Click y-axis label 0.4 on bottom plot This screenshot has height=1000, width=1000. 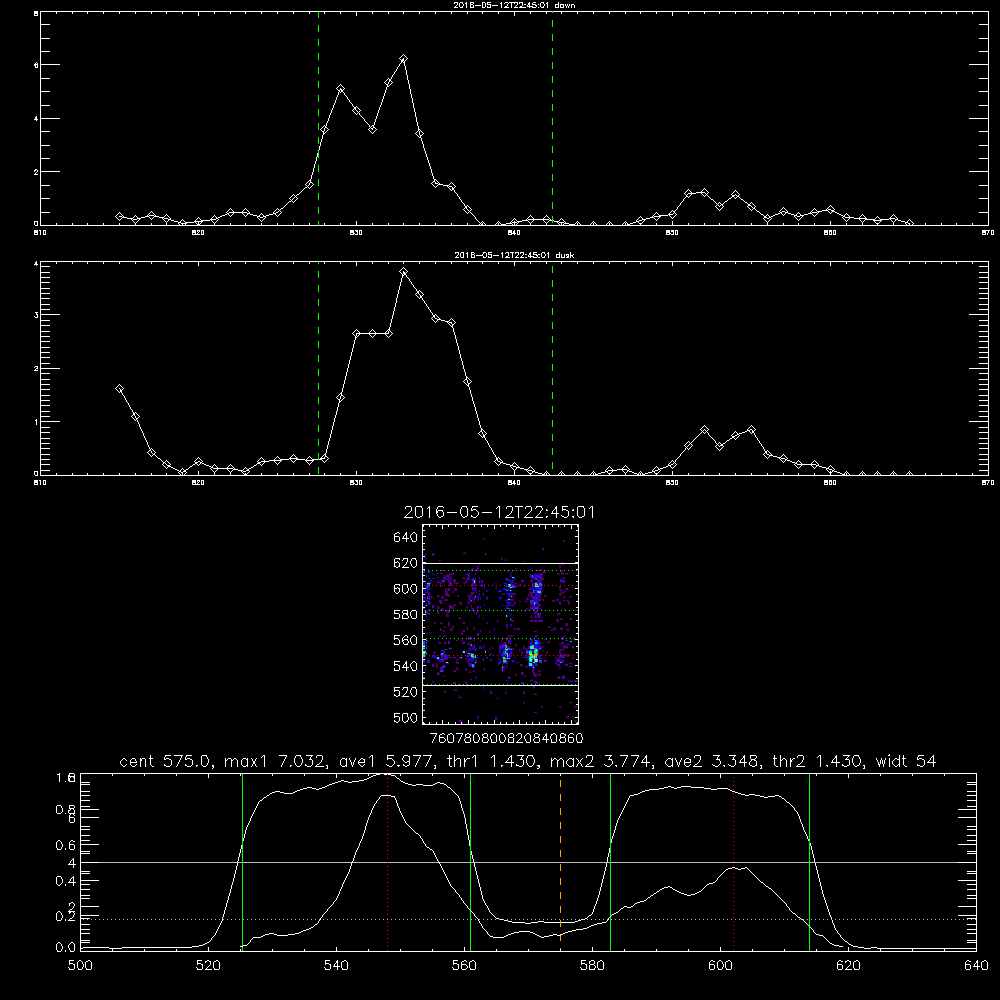tap(66, 881)
